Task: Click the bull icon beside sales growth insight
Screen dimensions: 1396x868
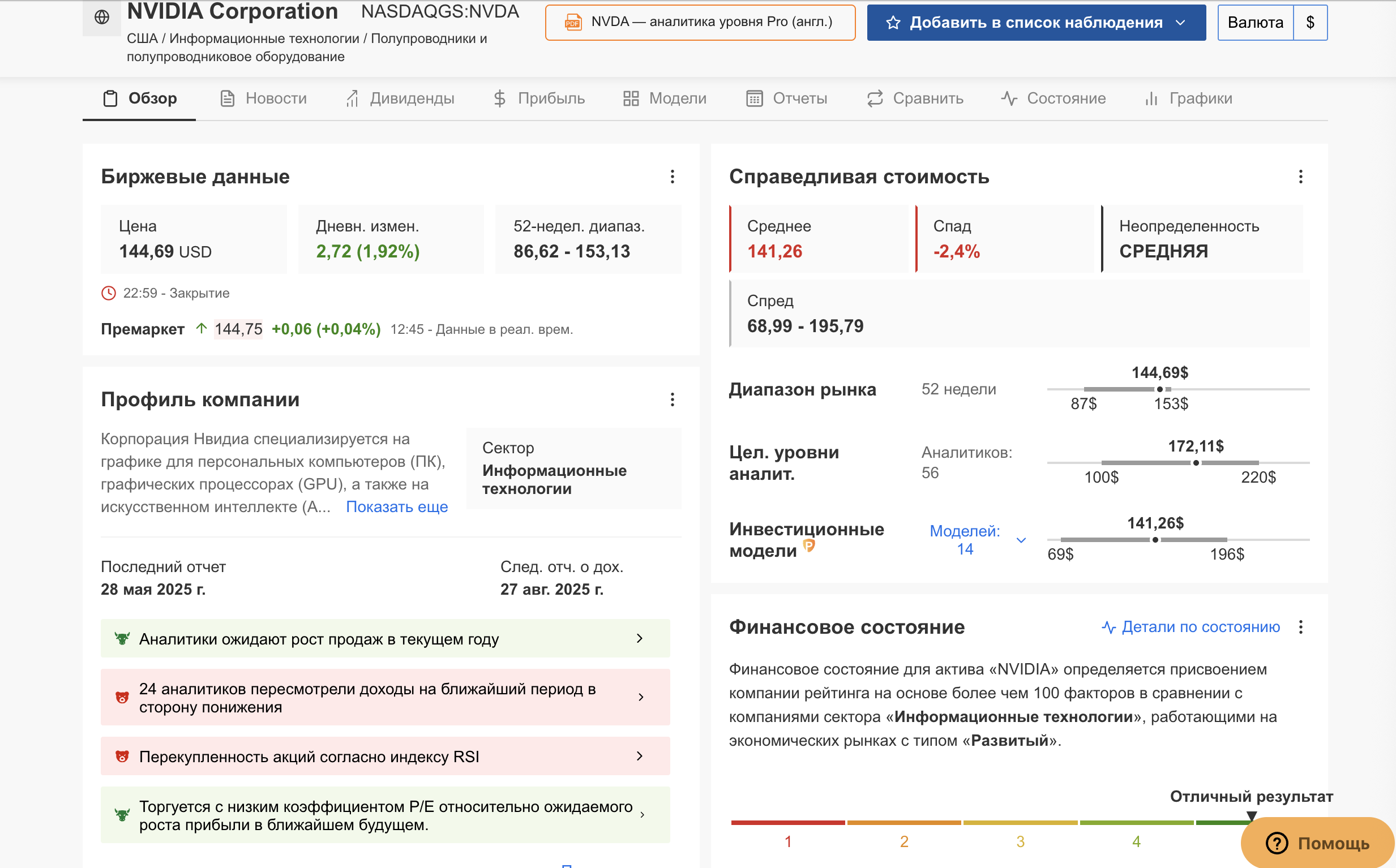Action: click(122, 638)
